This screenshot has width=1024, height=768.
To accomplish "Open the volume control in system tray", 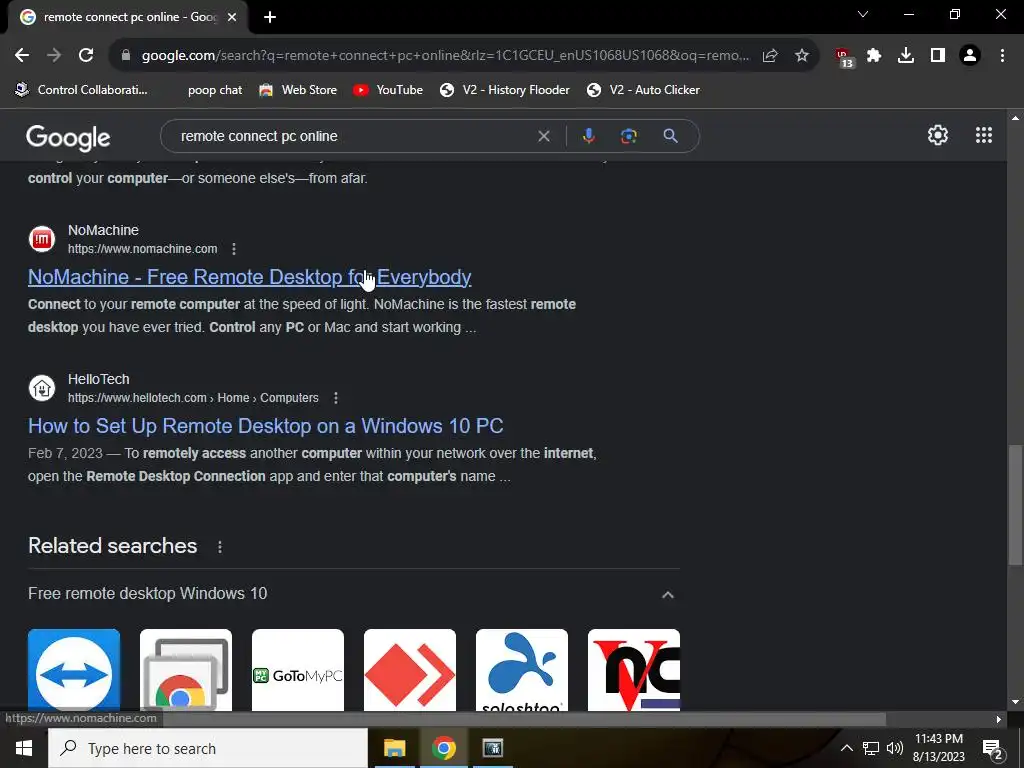I will click(x=895, y=748).
